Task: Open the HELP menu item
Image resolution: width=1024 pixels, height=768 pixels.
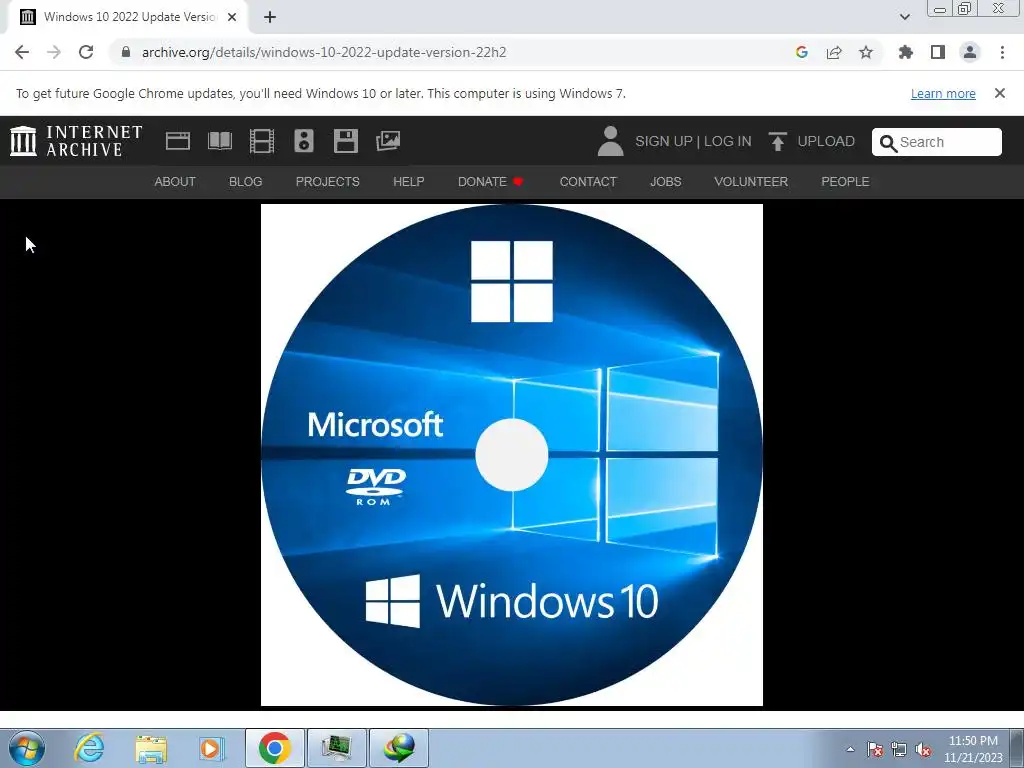Action: [x=409, y=182]
